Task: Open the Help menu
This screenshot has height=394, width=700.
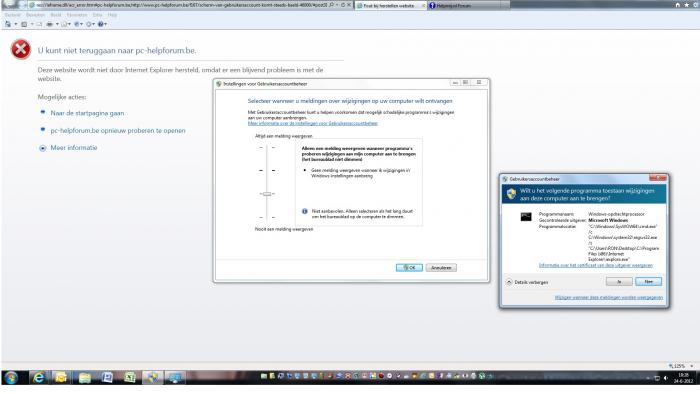Action: 112,15
